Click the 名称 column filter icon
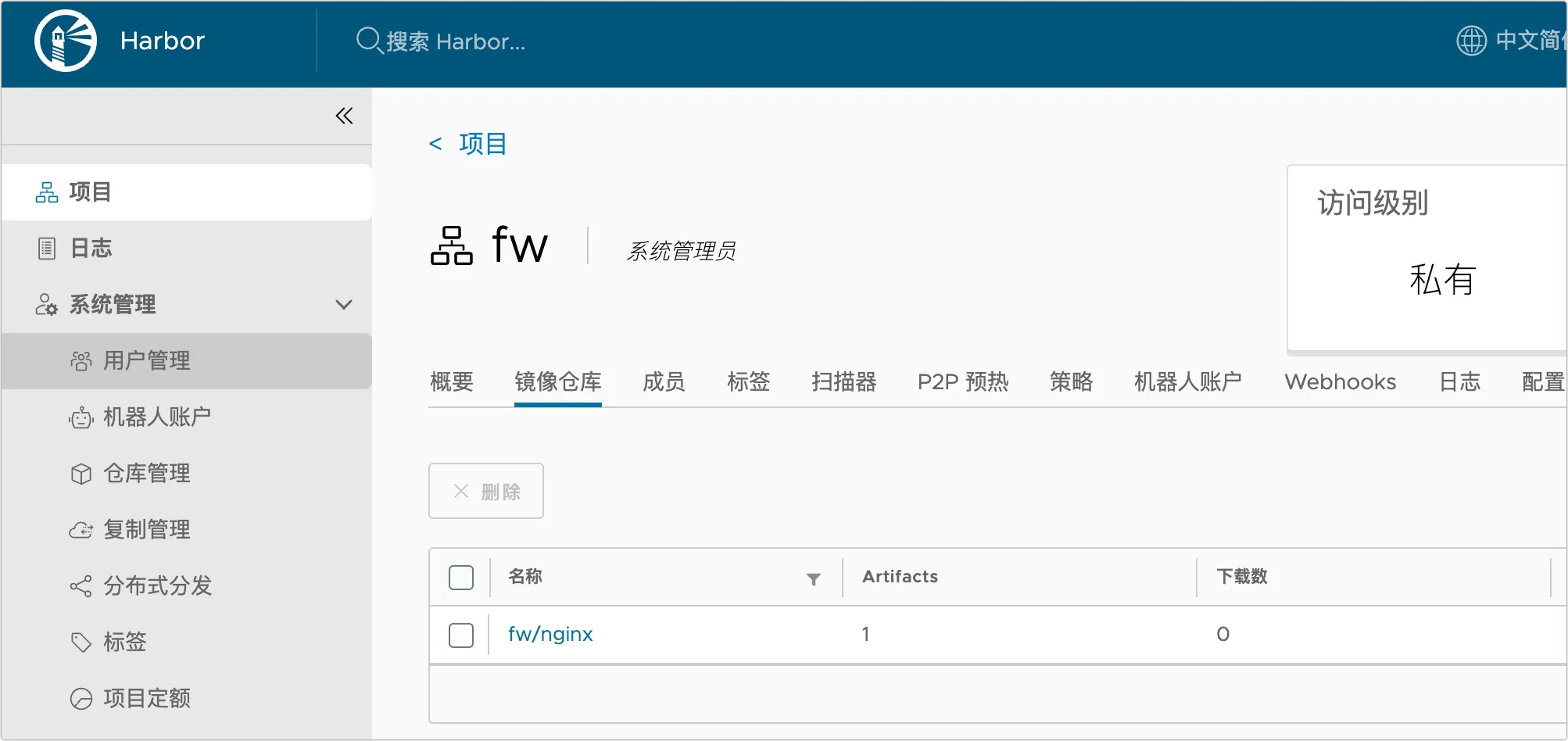This screenshot has width=1568, height=741. pyautogui.click(x=814, y=578)
